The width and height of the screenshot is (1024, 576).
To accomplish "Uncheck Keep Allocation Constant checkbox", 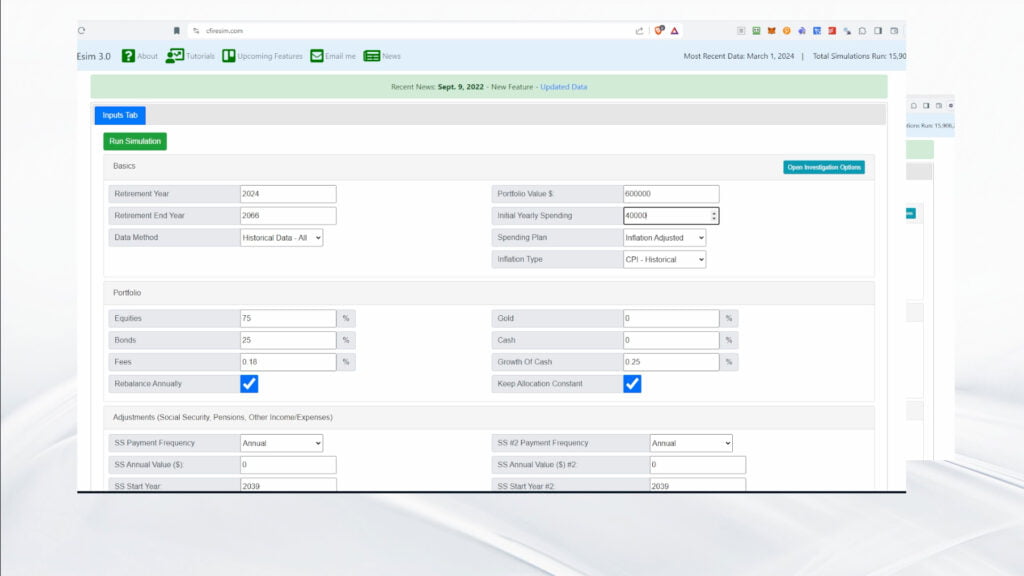I will [632, 384].
